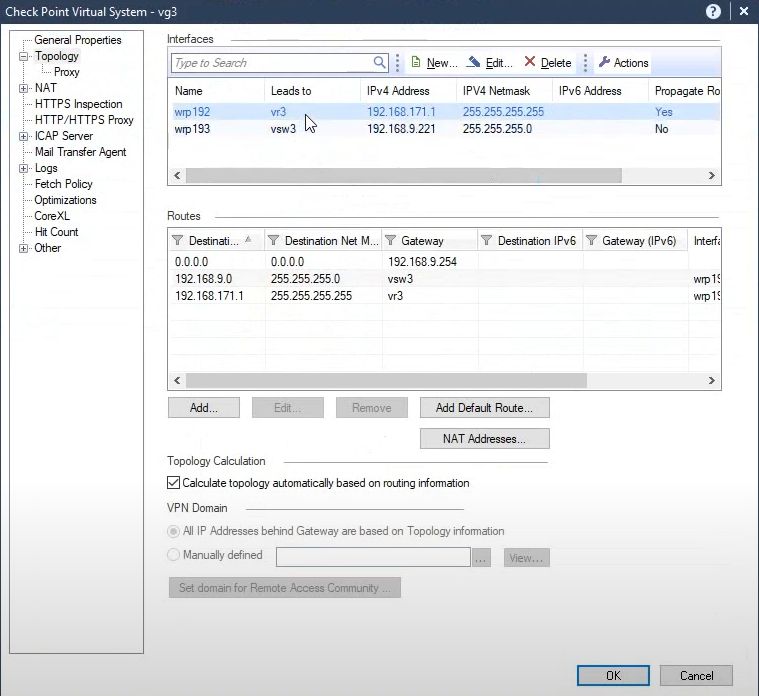Screen dimensions: 759x696
Task: Select route with gateway 192.168.9.254
Action: [x=444, y=262]
